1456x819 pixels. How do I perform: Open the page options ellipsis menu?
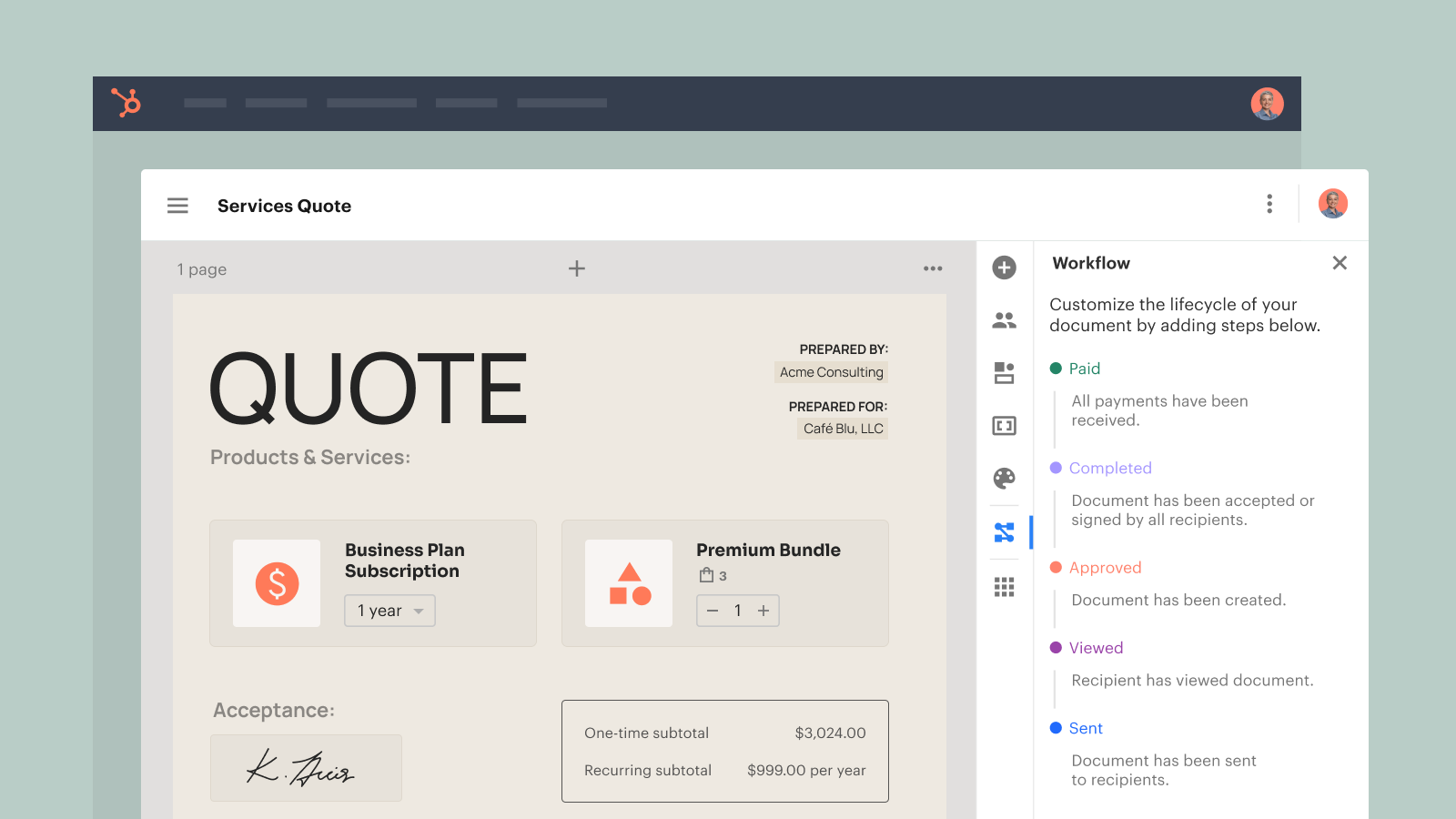tap(932, 268)
